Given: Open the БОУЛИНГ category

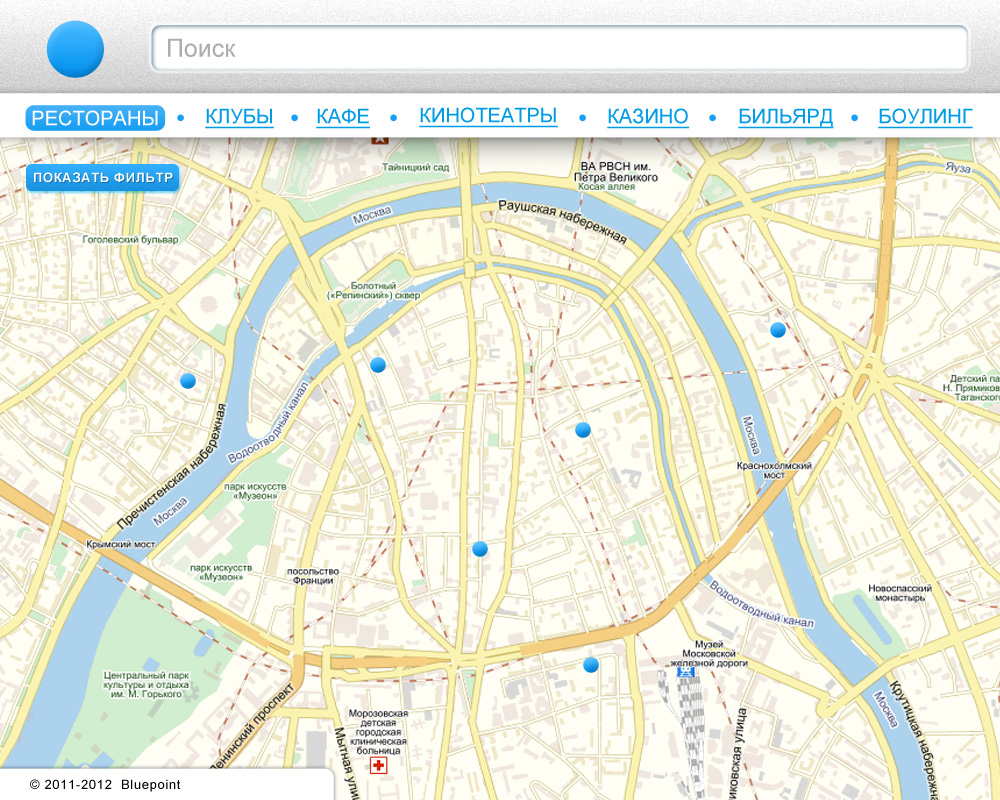Looking at the screenshot, I should [925, 117].
